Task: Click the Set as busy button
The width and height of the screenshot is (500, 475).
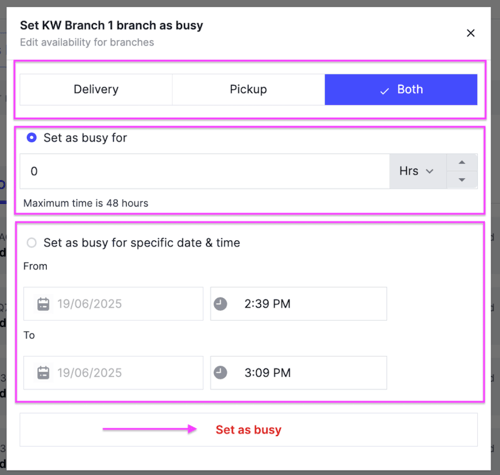Action: tap(248, 430)
